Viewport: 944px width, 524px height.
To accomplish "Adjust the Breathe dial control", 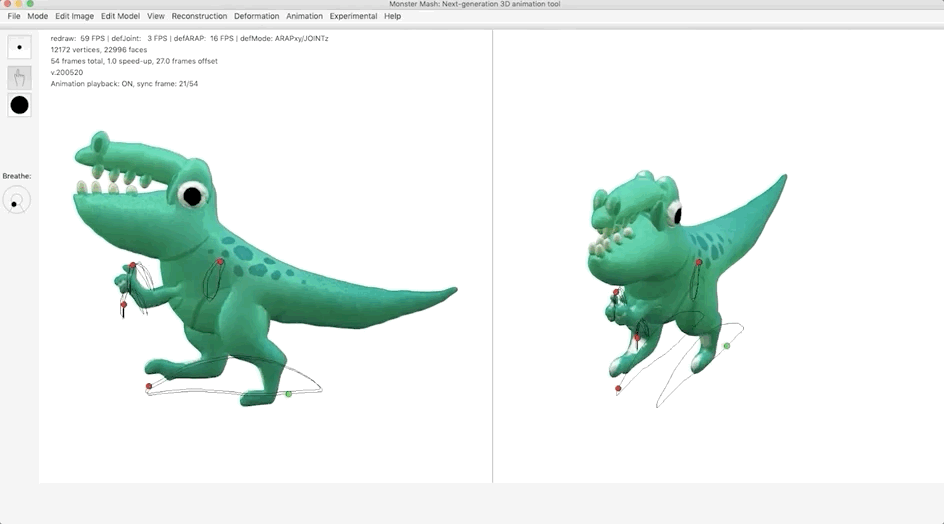I will tap(16, 201).
